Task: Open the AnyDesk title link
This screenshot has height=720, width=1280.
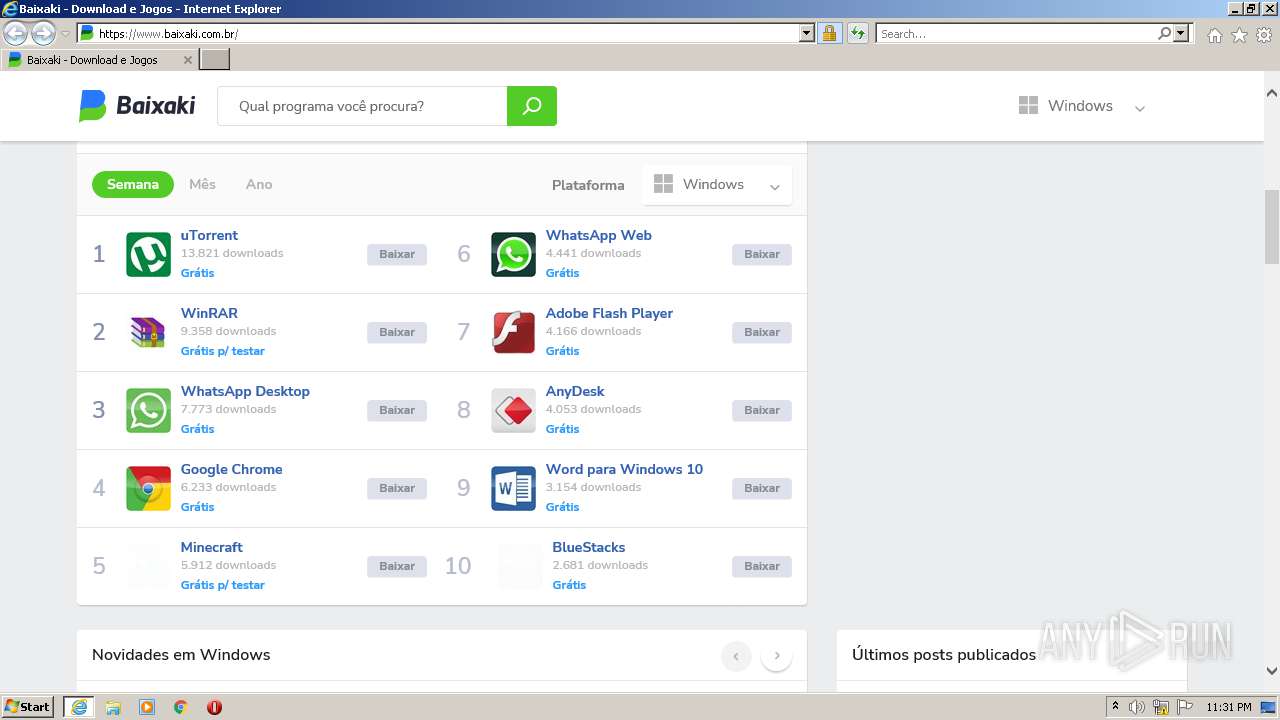Action: [575, 391]
